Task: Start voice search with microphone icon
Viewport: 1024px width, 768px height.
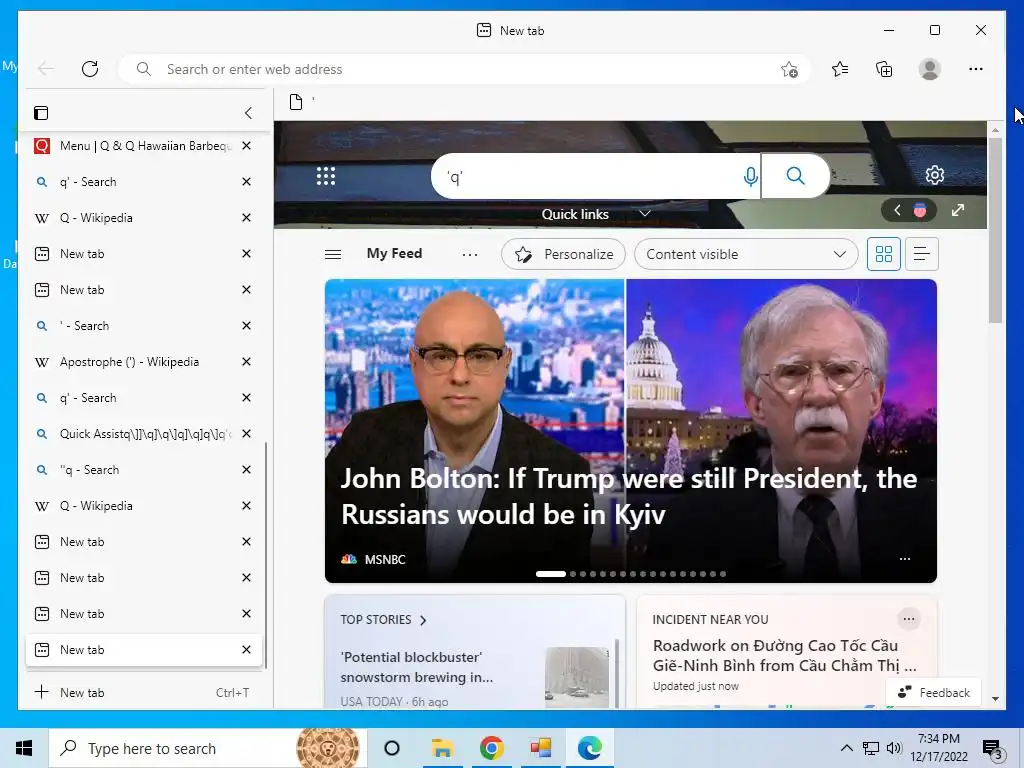Action: pyautogui.click(x=750, y=176)
